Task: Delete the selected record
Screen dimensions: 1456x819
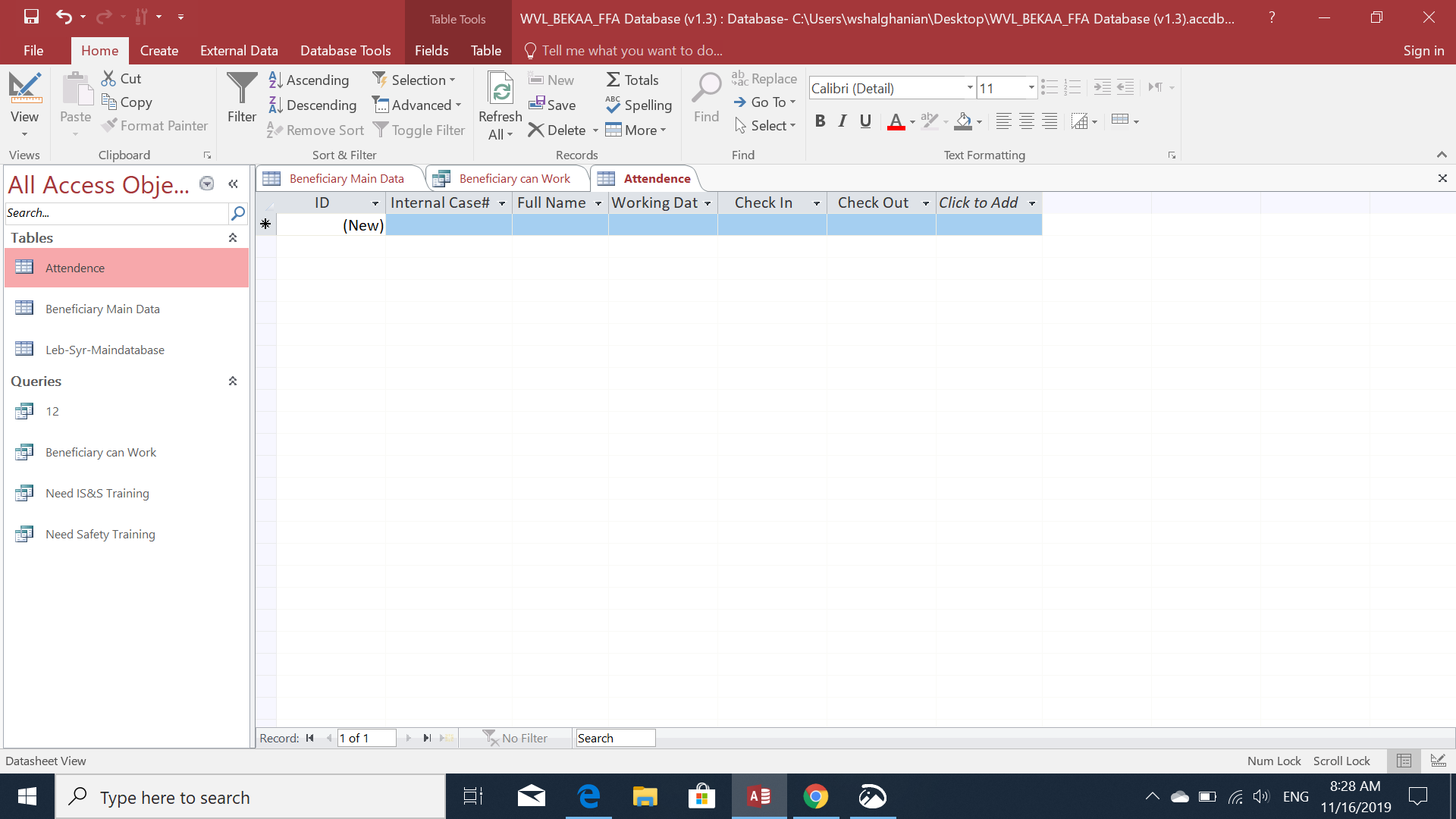Action: pos(557,130)
